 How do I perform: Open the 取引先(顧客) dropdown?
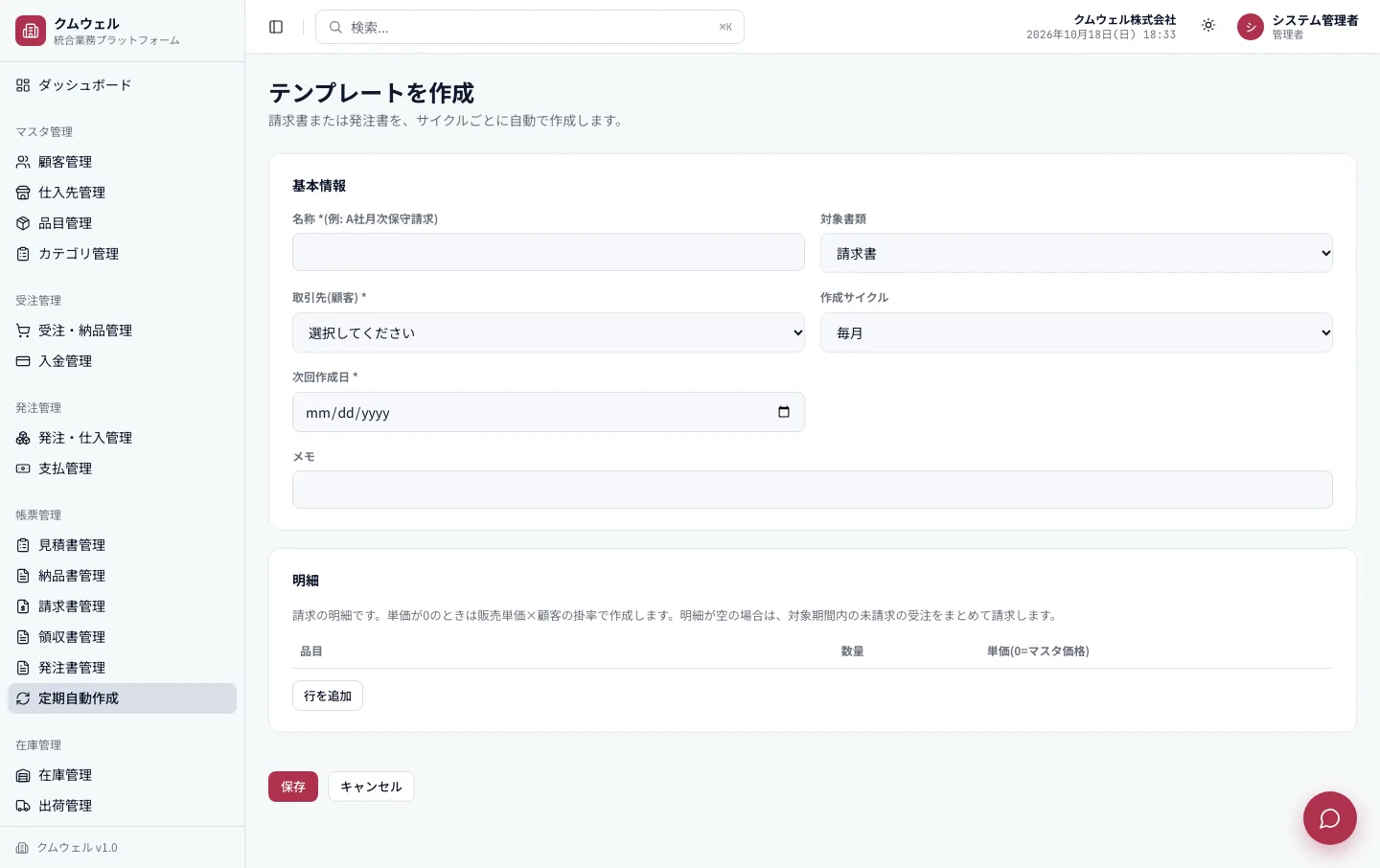pos(548,332)
